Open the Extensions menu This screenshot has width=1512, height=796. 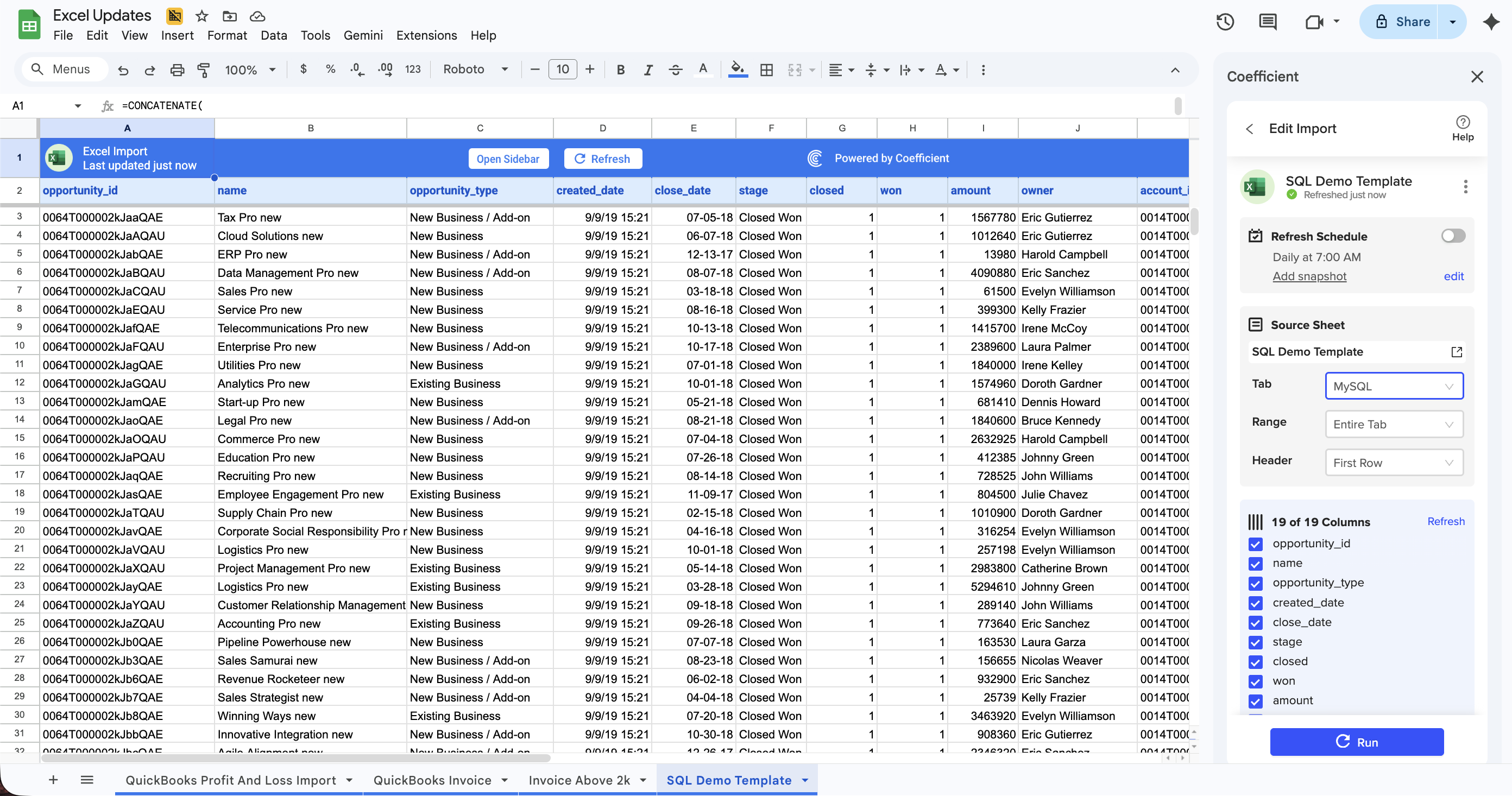426,35
